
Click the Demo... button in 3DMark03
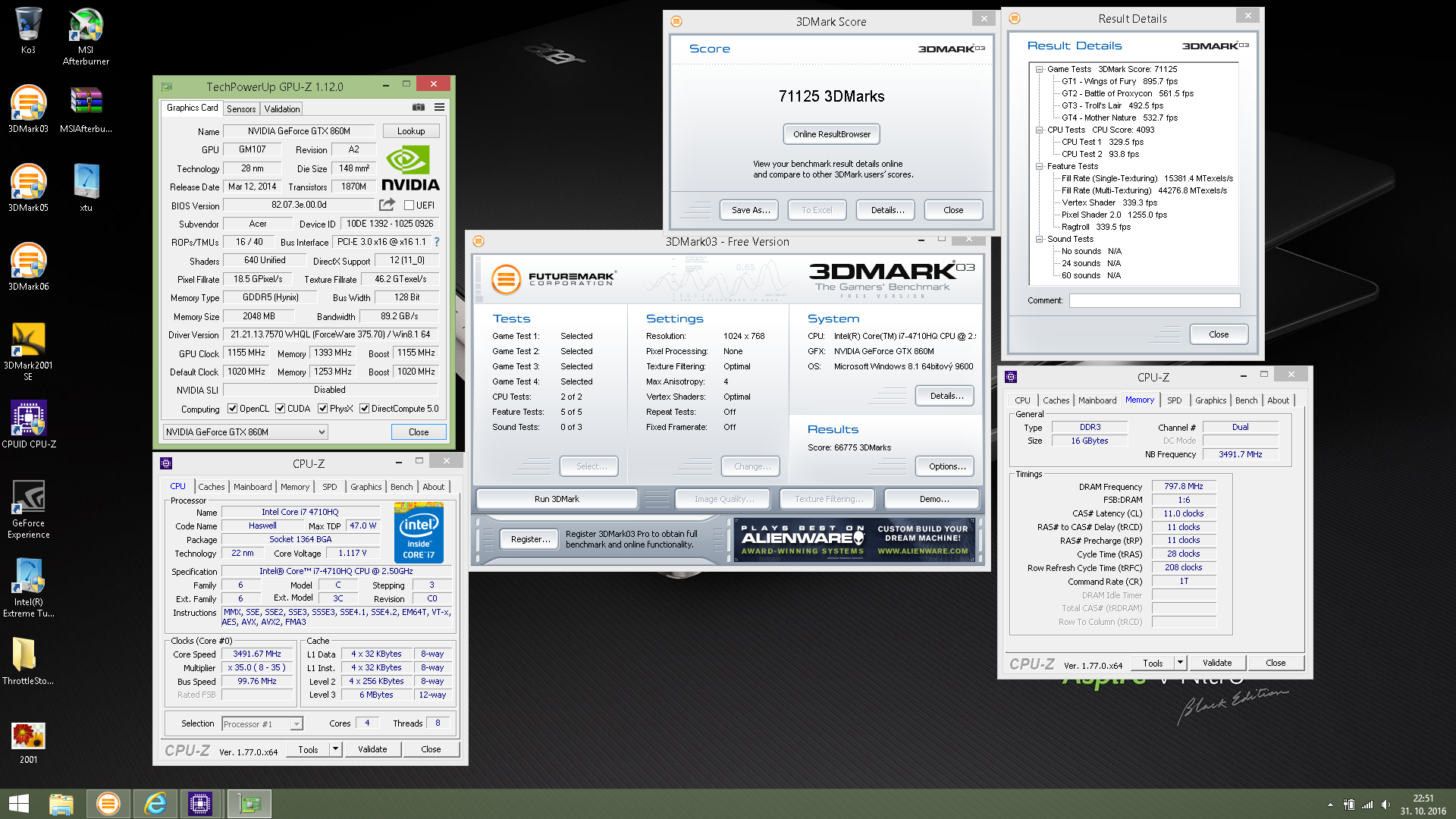coord(934,499)
